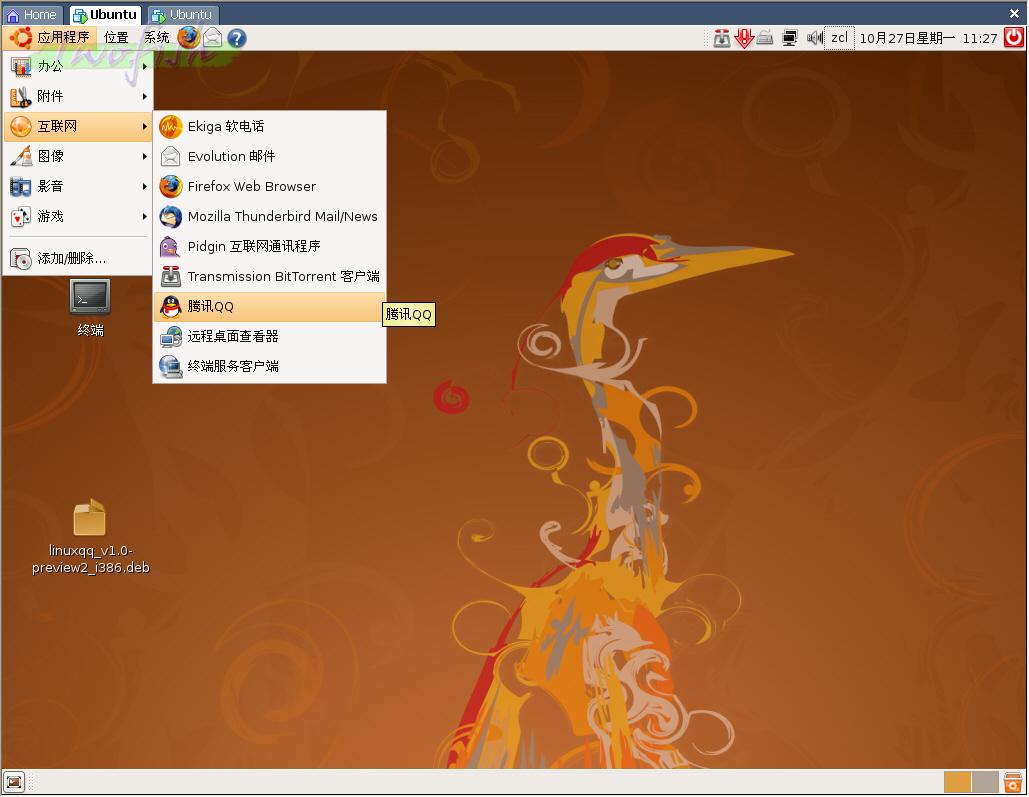Launch Pidgin 互联网通讯程序
This screenshot has width=1029, height=797.
click(270, 247)
